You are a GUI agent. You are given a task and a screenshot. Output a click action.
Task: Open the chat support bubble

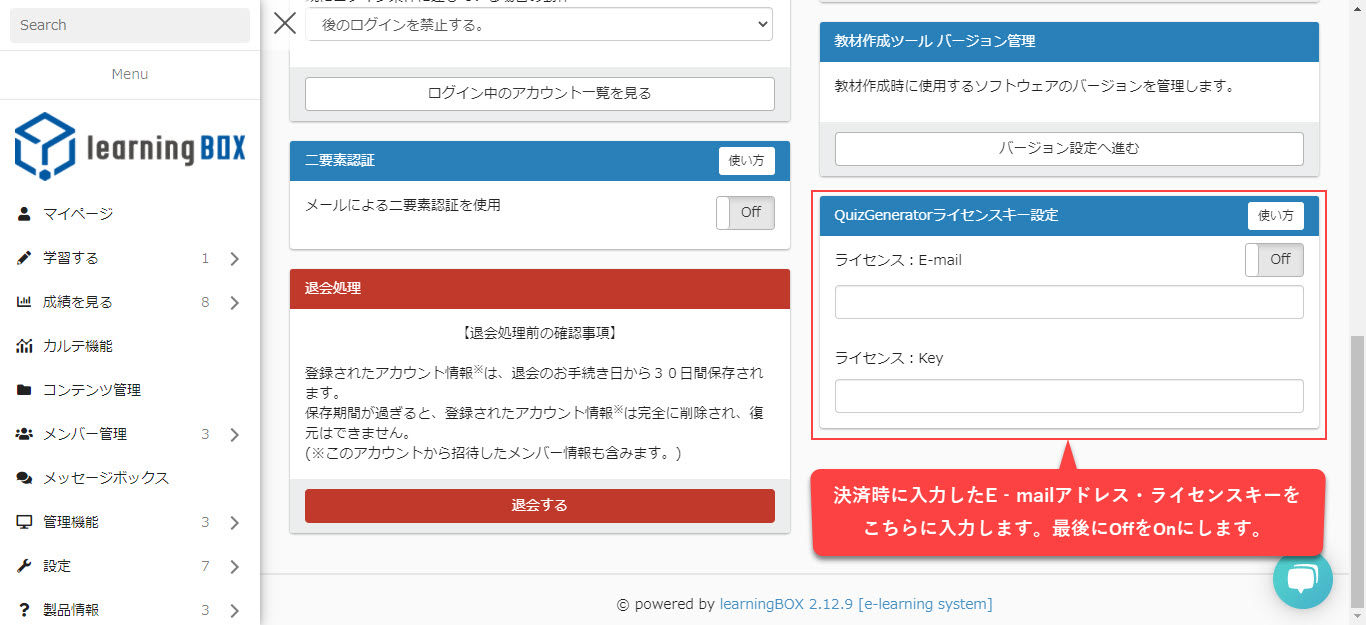1303,579
